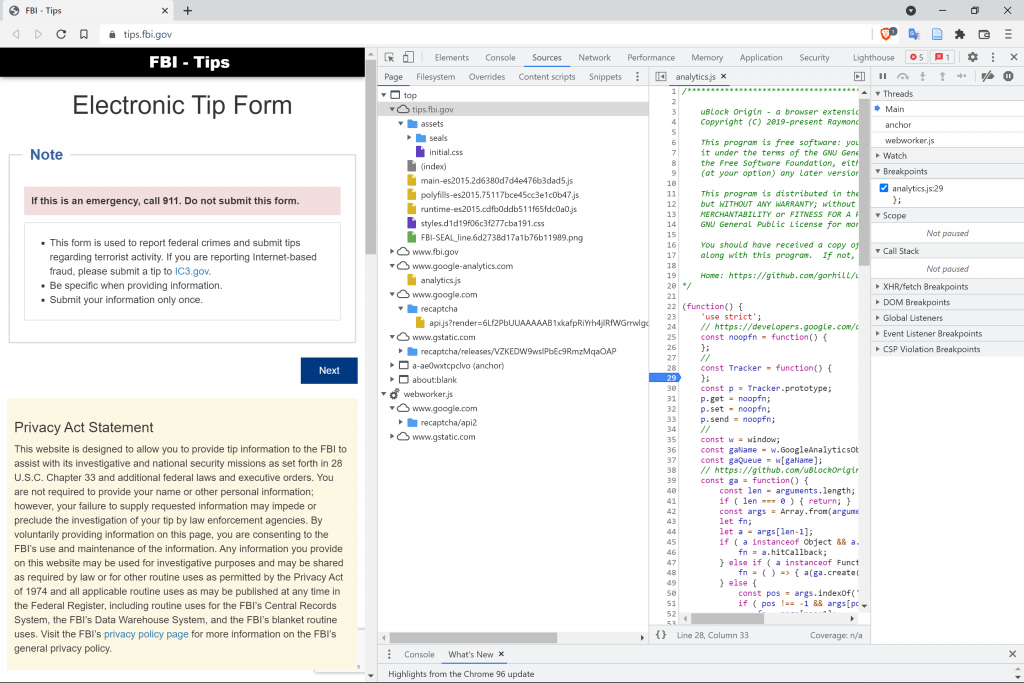Viewport: 1024px width, 683px height.
Task: Open more navigator tabs menu beside Snippets
Action: pyautogui.click(x=637, y=76)
